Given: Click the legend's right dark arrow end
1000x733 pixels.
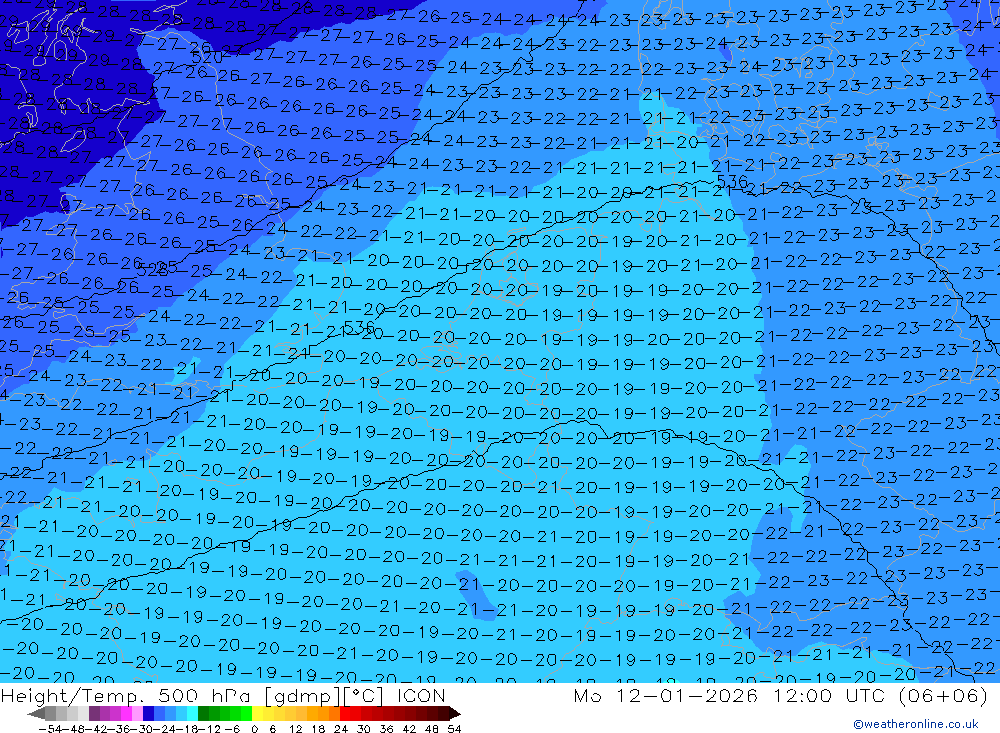Looking at the screenshot, I should (x=455, y=714).
